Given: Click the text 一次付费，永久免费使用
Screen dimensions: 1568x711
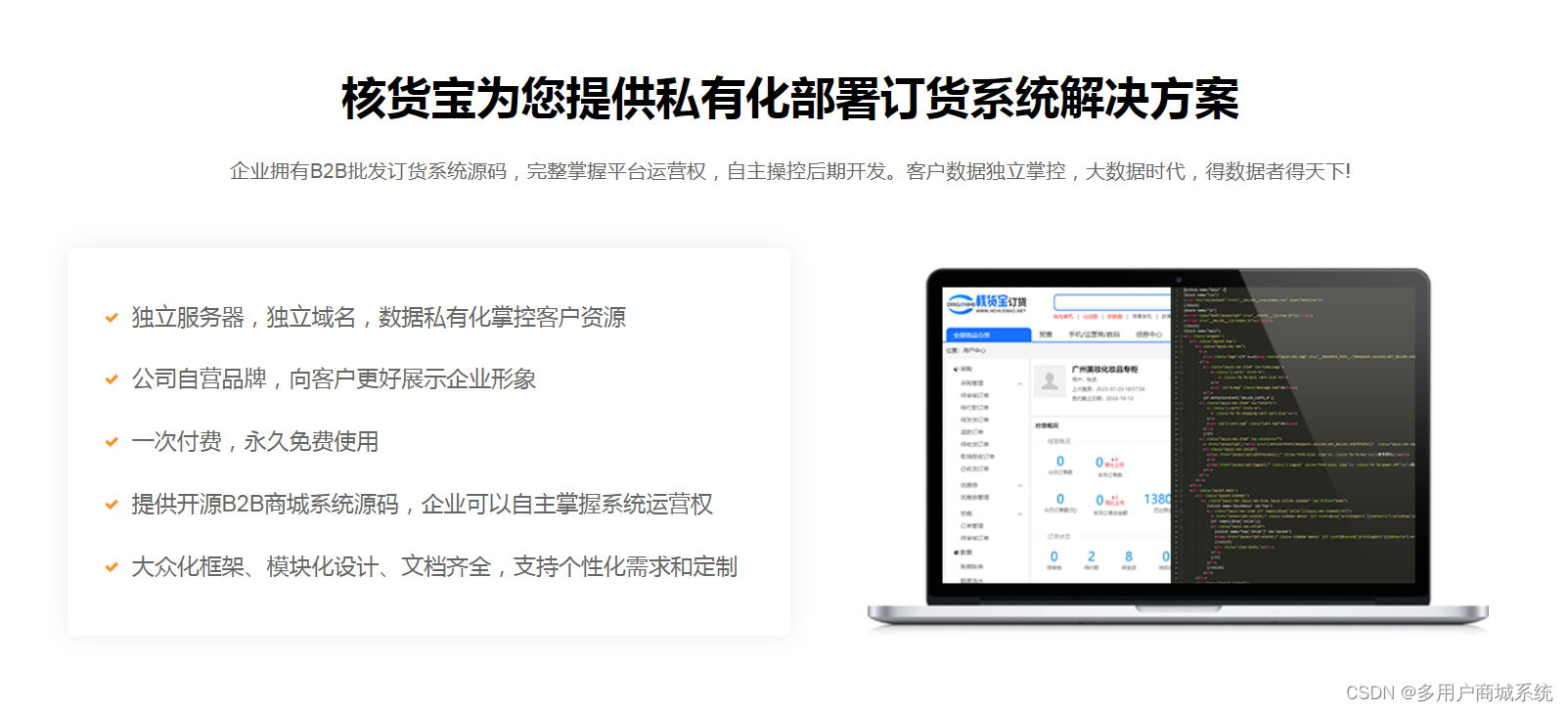Looking at the screenshot, I should point(255,442).
